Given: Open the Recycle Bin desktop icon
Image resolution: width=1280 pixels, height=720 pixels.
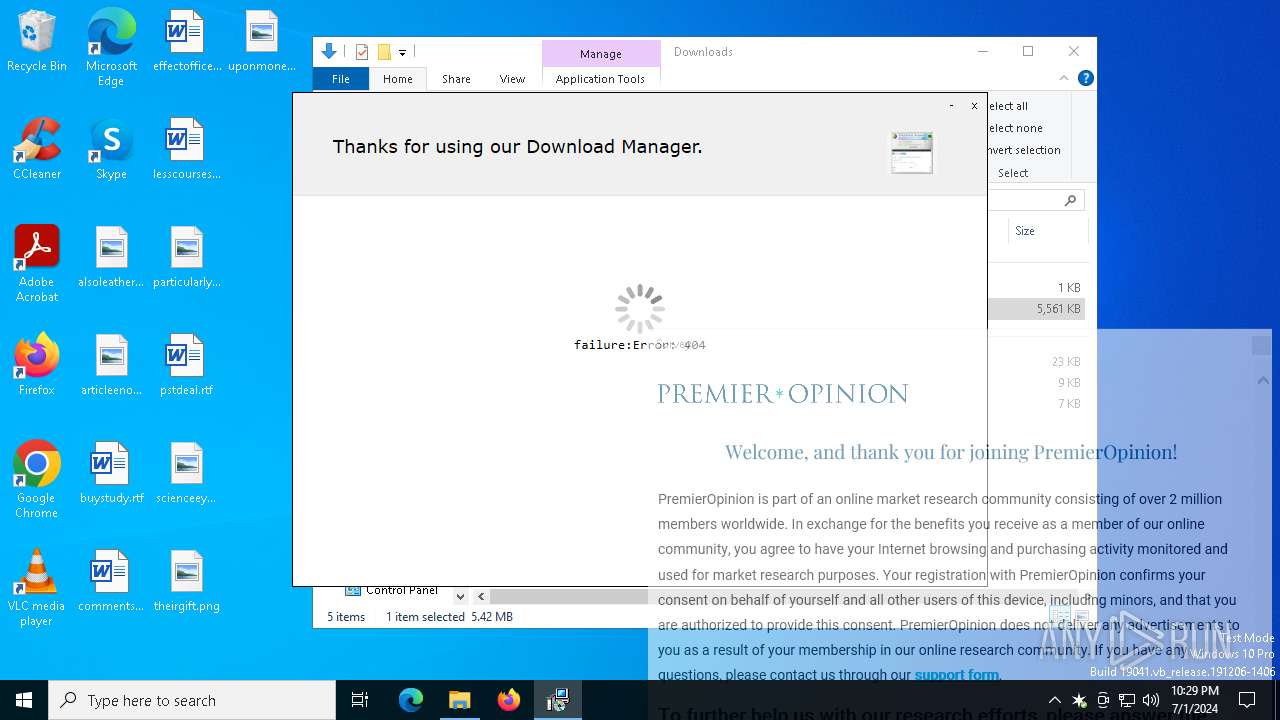Looking at the screenshot, I should (x=37, y=42).
